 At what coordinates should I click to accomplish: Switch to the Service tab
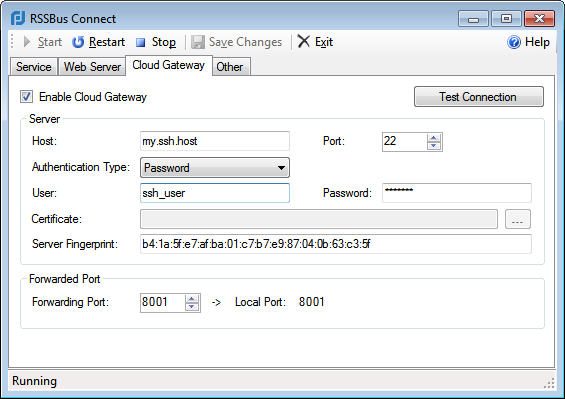click(34, 67)
